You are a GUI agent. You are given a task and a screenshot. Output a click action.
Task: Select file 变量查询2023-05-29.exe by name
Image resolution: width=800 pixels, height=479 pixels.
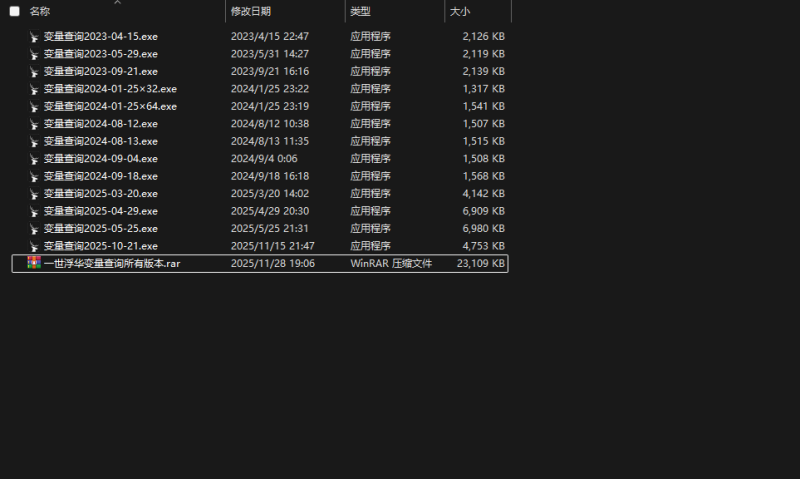[x=100, y=54]
